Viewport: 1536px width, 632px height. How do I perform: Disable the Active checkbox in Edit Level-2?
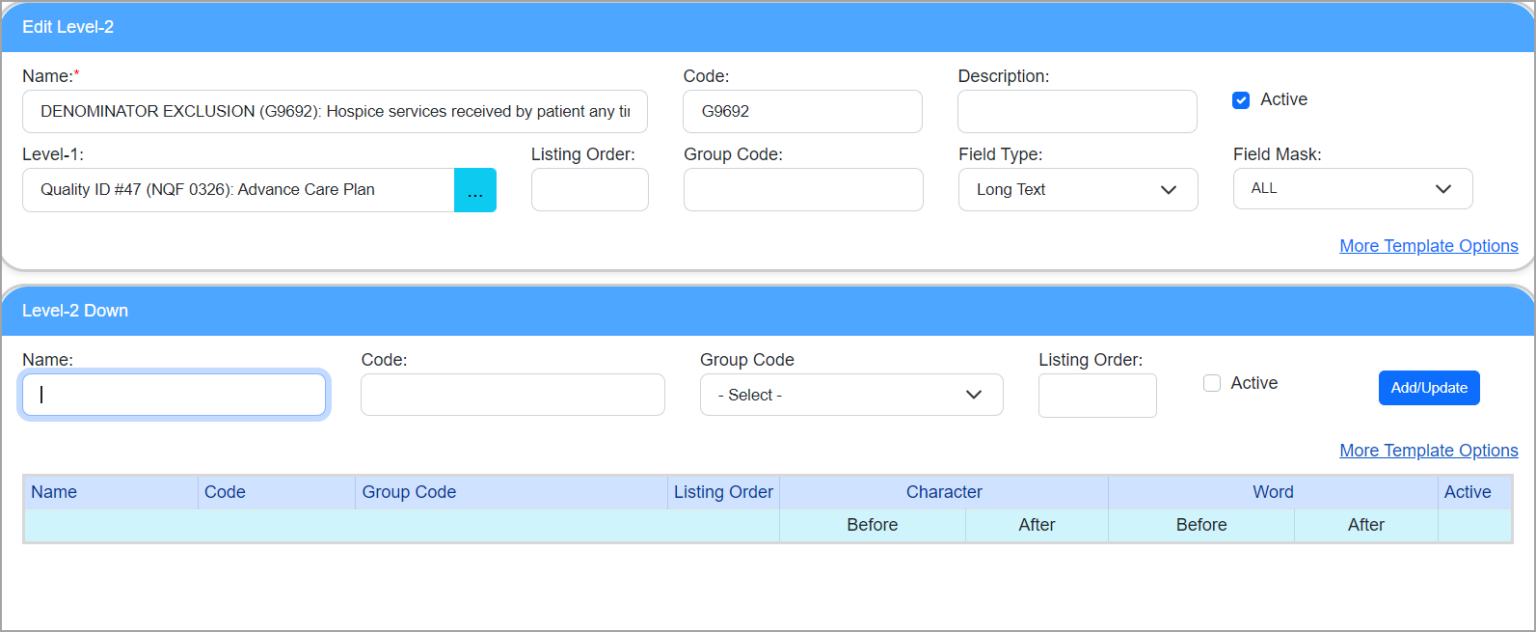pos(1241,100)
